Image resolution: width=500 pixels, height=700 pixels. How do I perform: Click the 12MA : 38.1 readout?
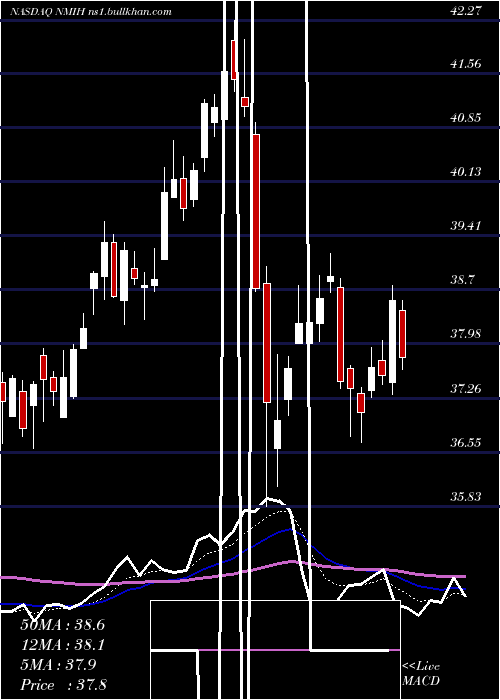(62, 645)
